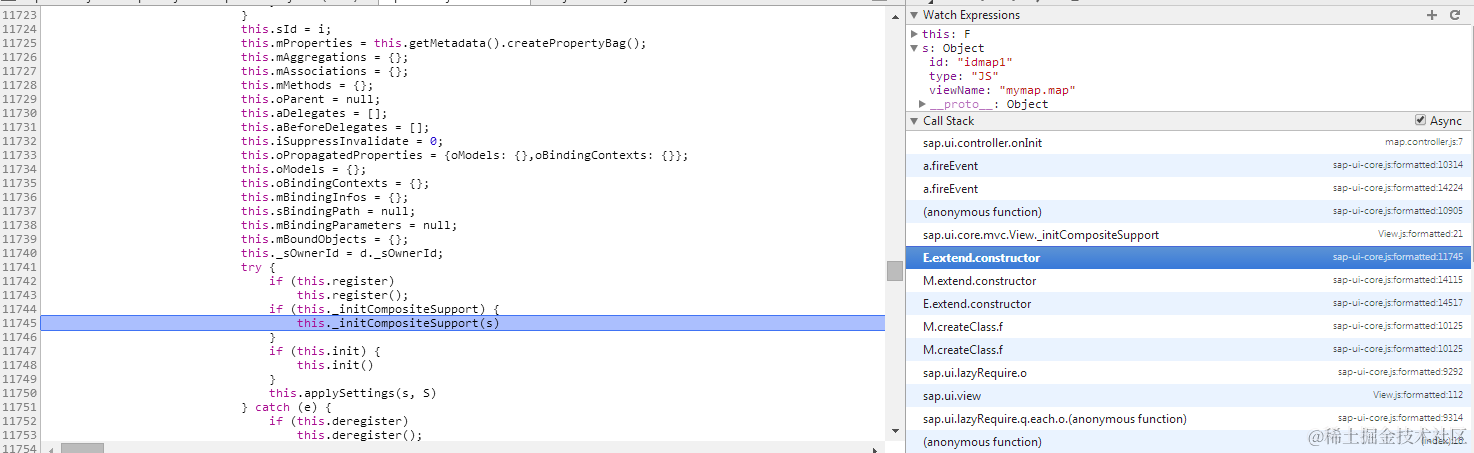Click the code line this._sOwnerId = d._sOwnerId;
Image resolution: width=1474 pixels, height=453 pixels.
[x=342, y=253]
